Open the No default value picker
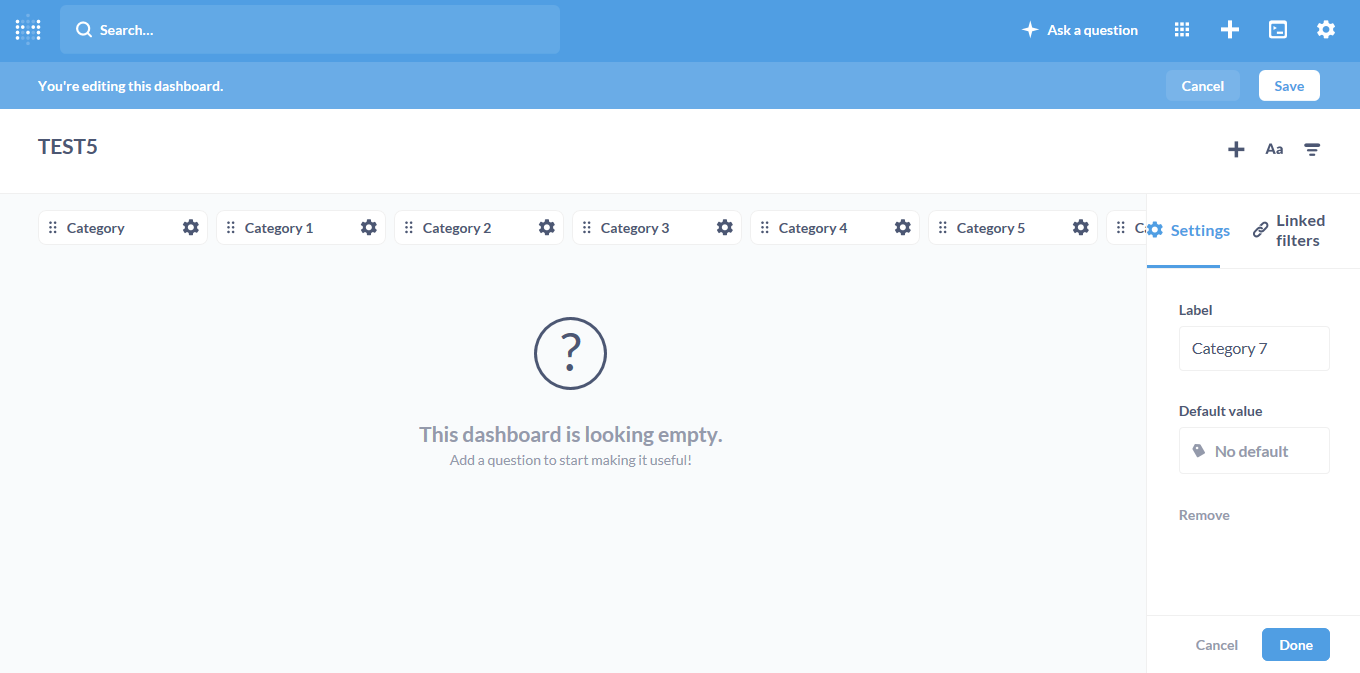Image resolution: width=1360 pixels, height=673 pixels. (1254, 451)
